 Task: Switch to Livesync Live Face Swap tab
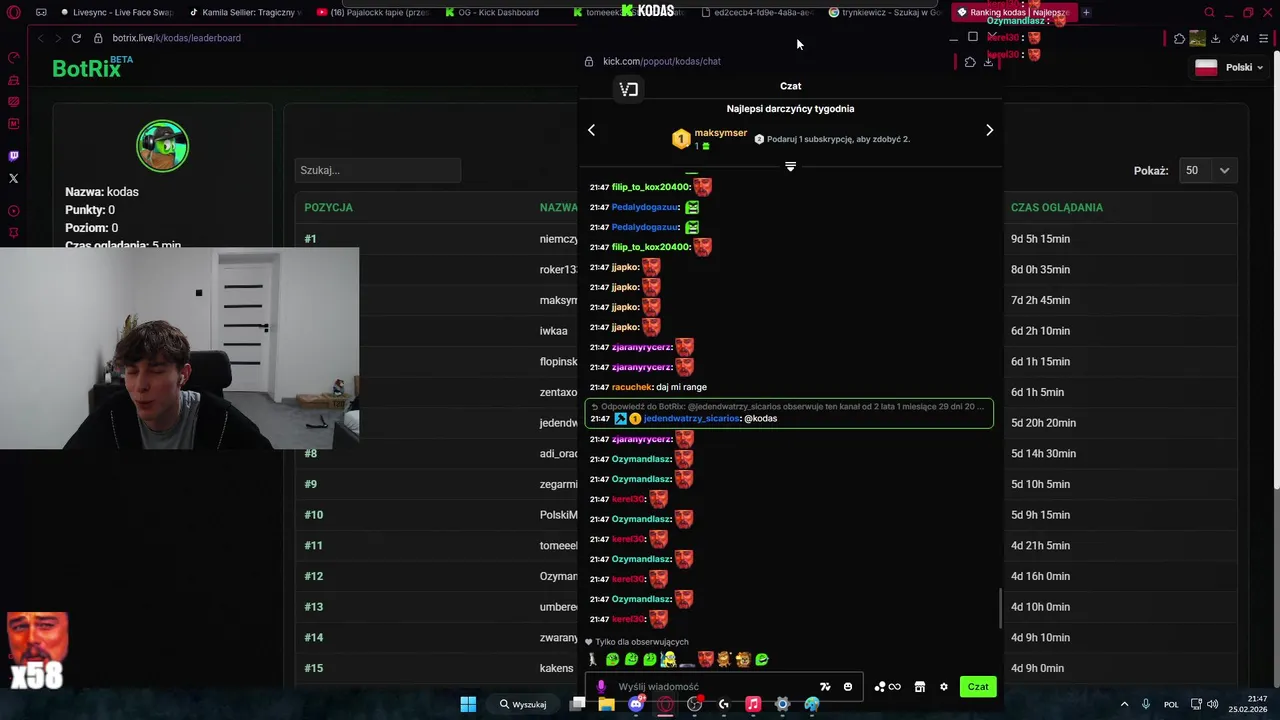116,13
